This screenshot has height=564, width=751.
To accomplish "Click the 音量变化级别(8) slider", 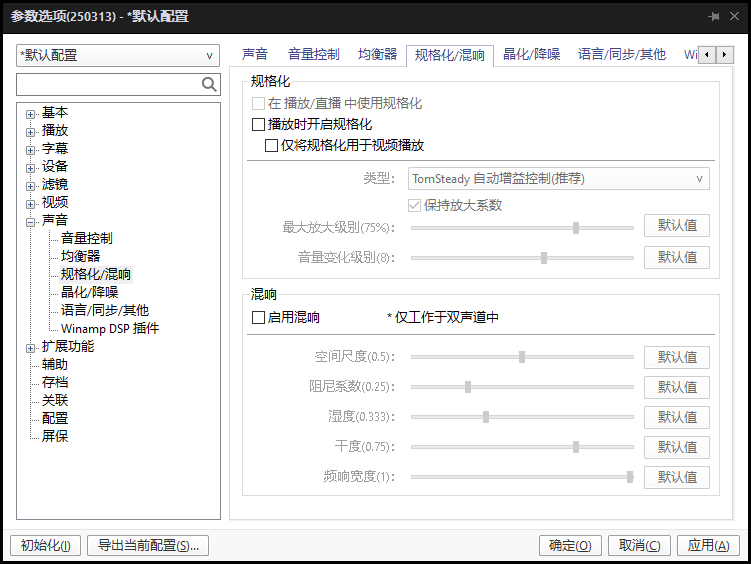I will pyautogui.click(x=522, y=258).
